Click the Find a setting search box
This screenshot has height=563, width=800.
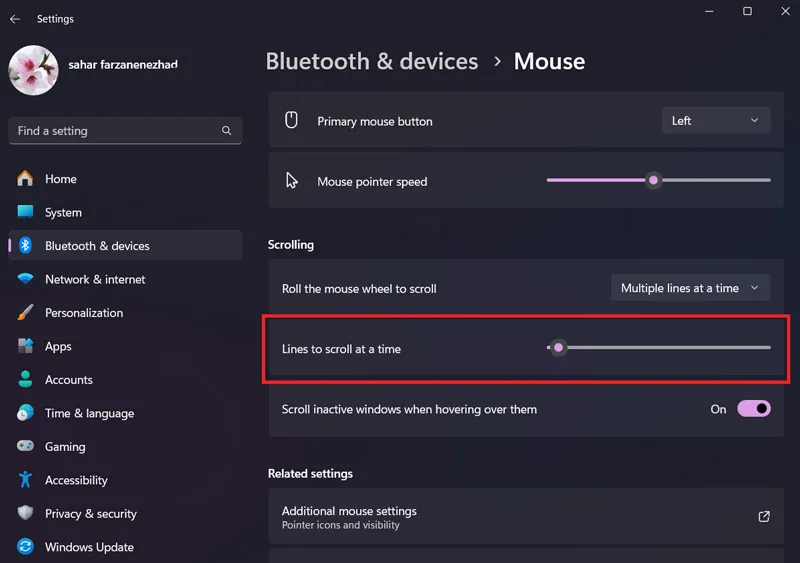(x=125, y=131)
